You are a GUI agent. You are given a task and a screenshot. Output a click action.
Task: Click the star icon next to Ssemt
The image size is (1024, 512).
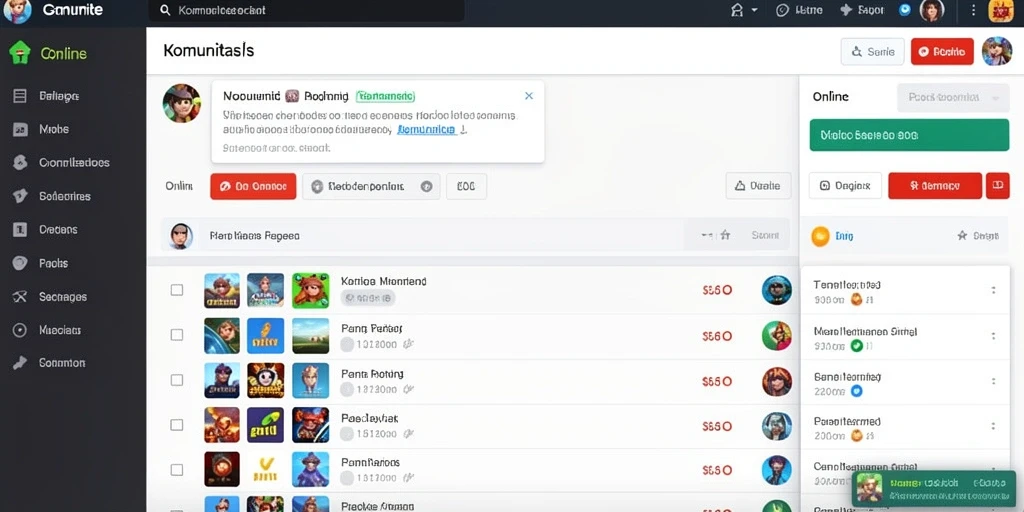point(725,235)
